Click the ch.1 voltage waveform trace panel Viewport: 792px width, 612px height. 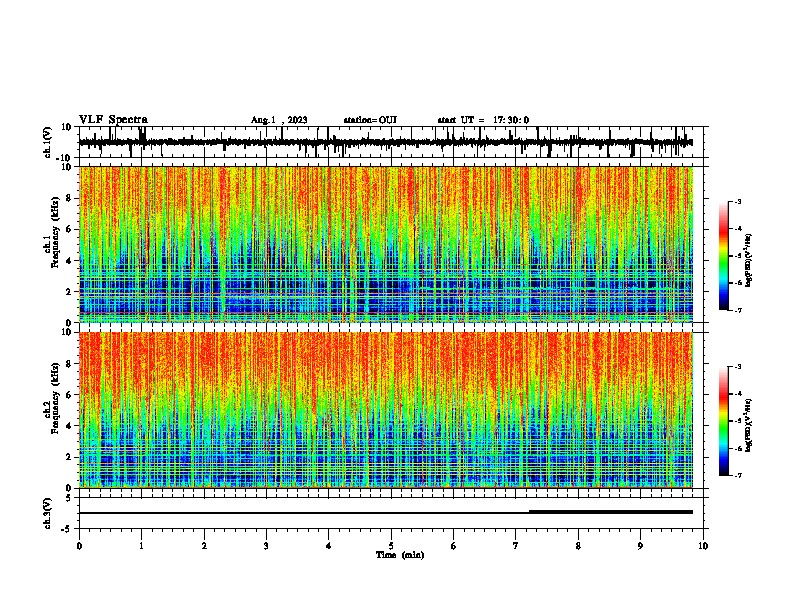point(391,142)
